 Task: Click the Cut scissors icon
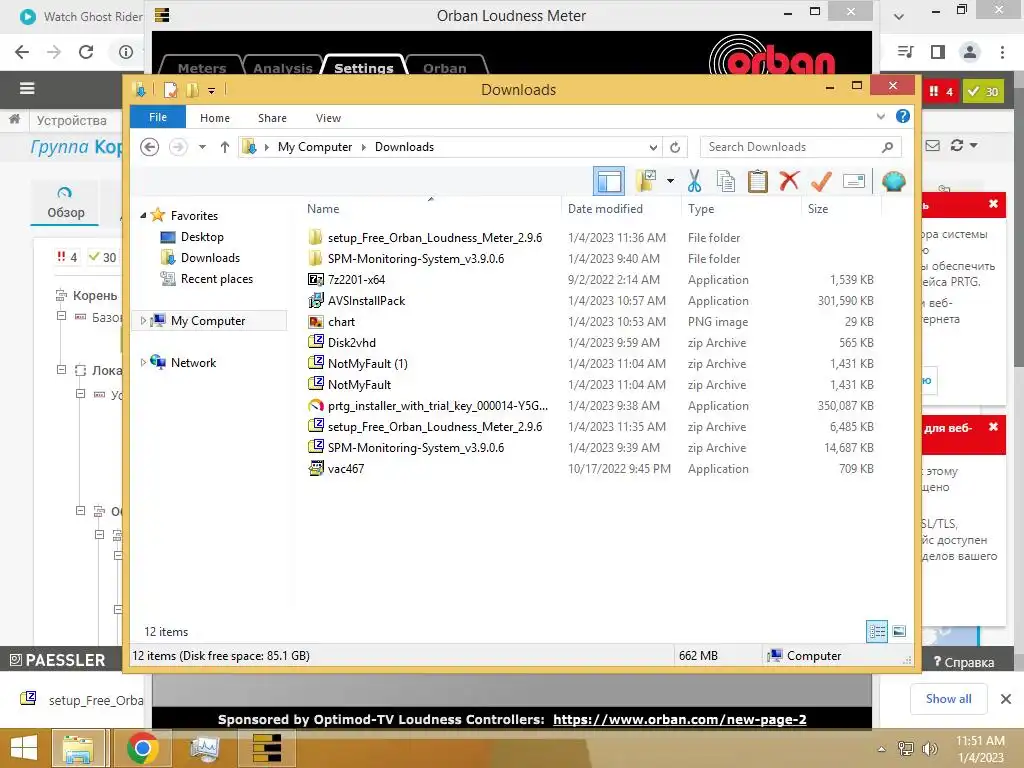tap(694, 181)
